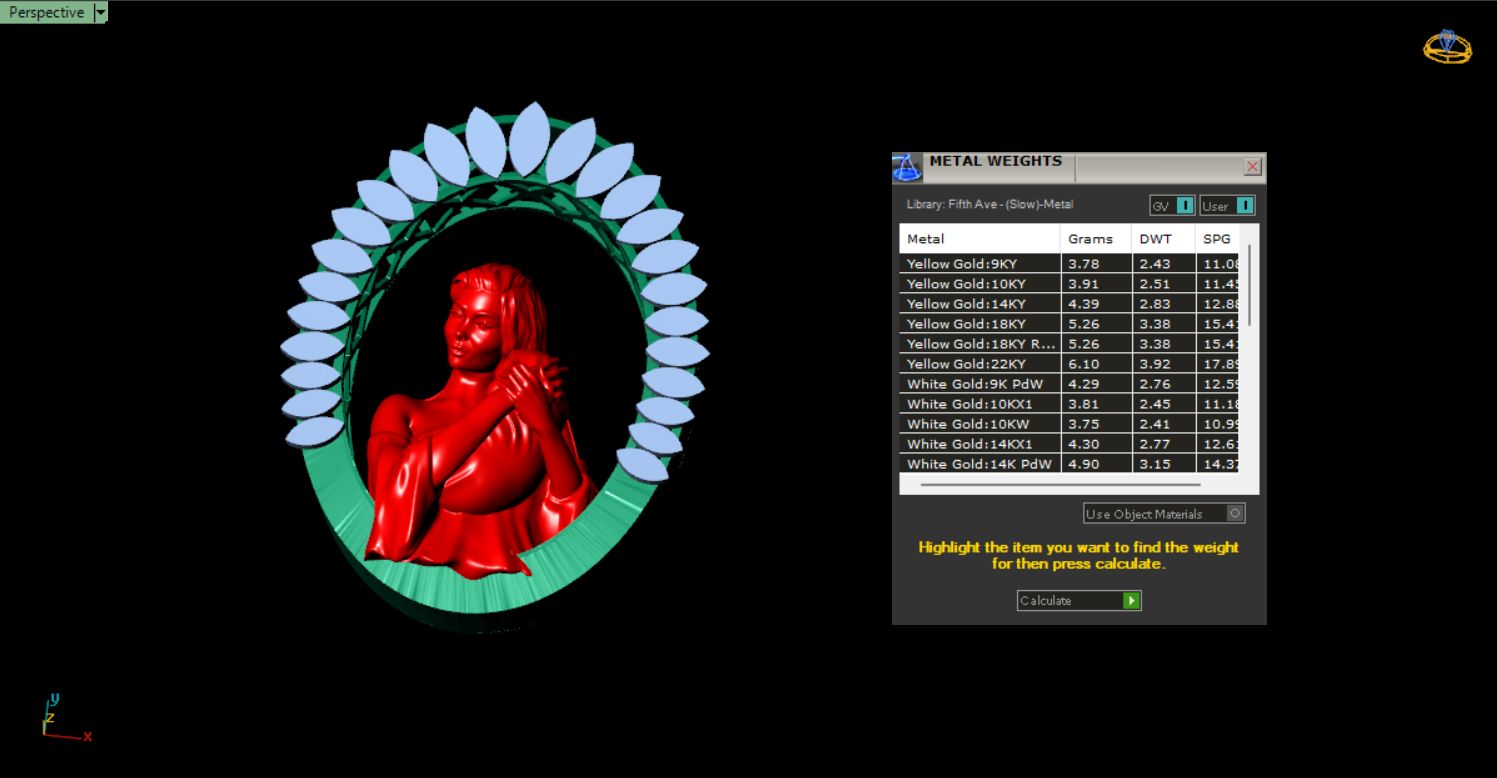Toggle the User library switch
The width and height of the screenshot is (1497, 778).
pos(1244,206)
